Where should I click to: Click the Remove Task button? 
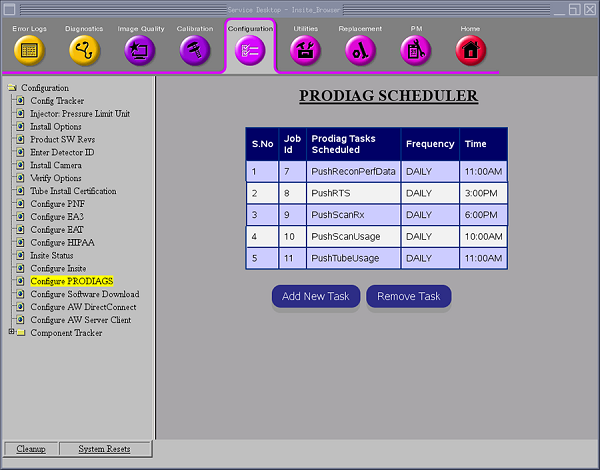point(408,297)
